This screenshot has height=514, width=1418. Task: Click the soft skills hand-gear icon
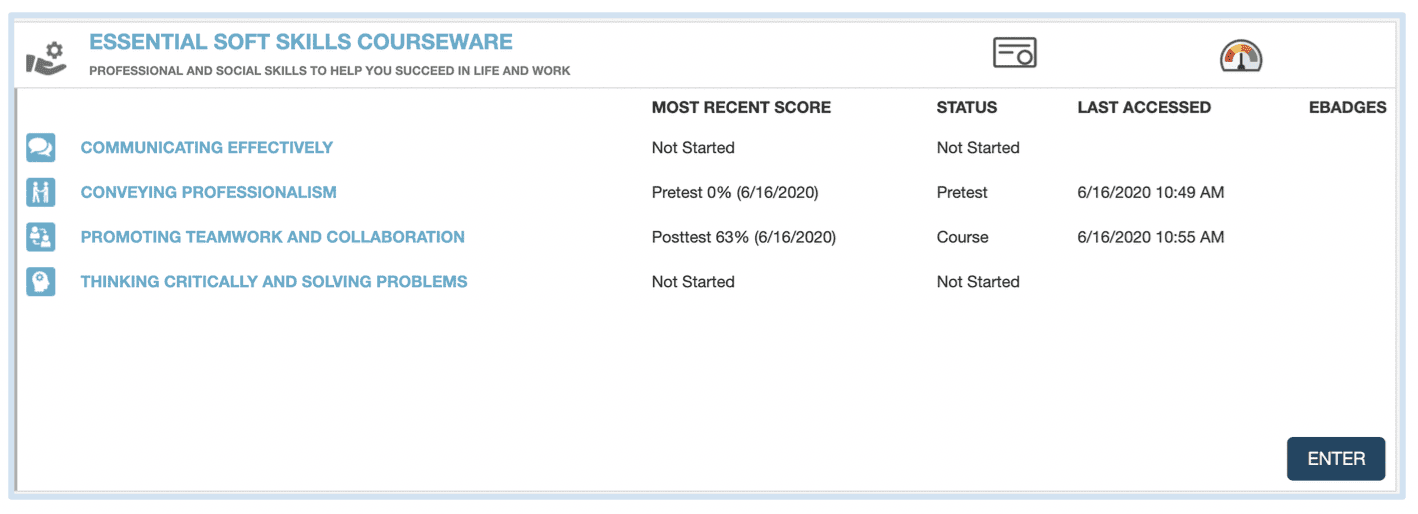point(46,57)
